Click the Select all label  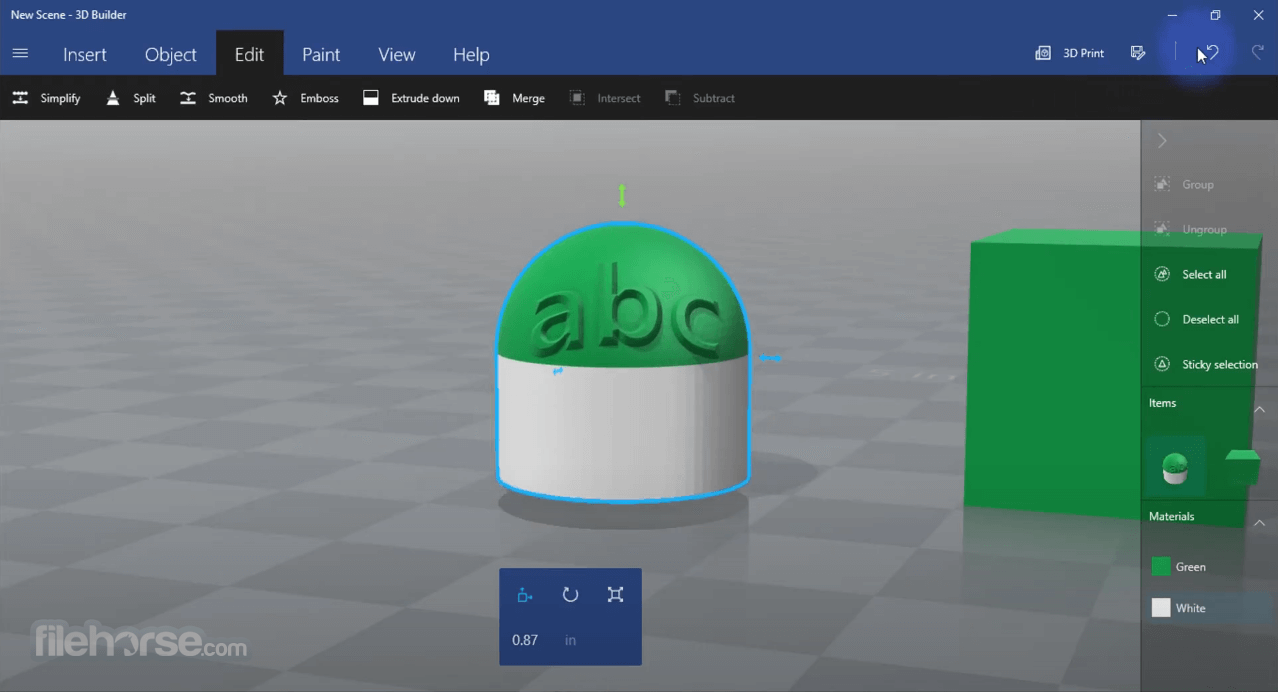pos(1204,275)
